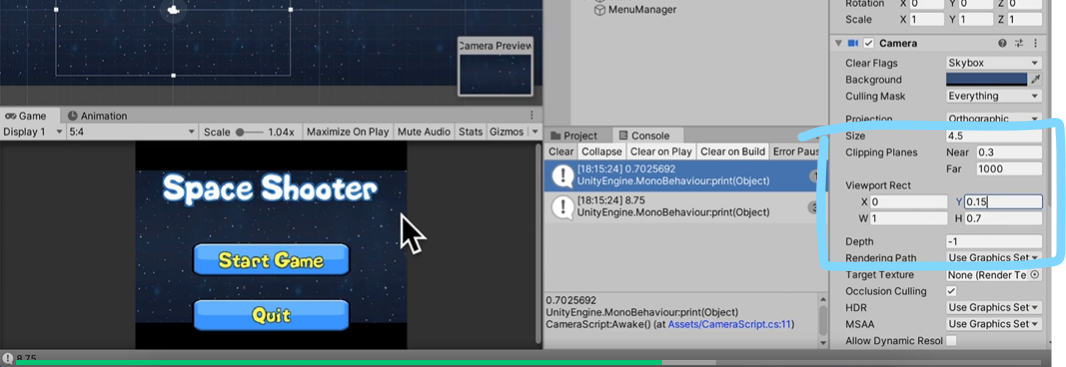
Task: Toggle Collapse in the Console toolbar
Action: click(601, 152)
